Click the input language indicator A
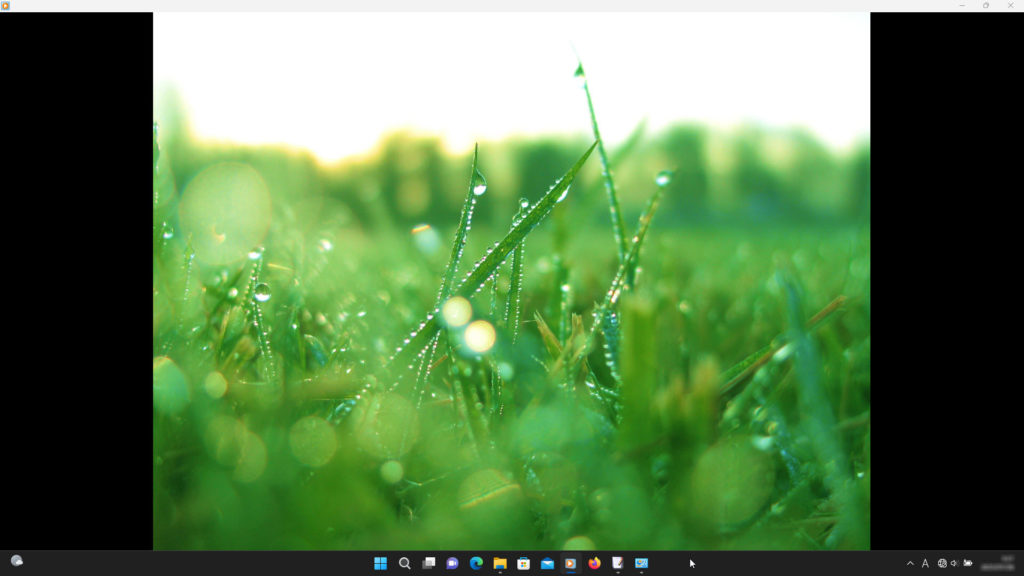The height and width of the screenshot is (576, 1024). pos(925,563)
